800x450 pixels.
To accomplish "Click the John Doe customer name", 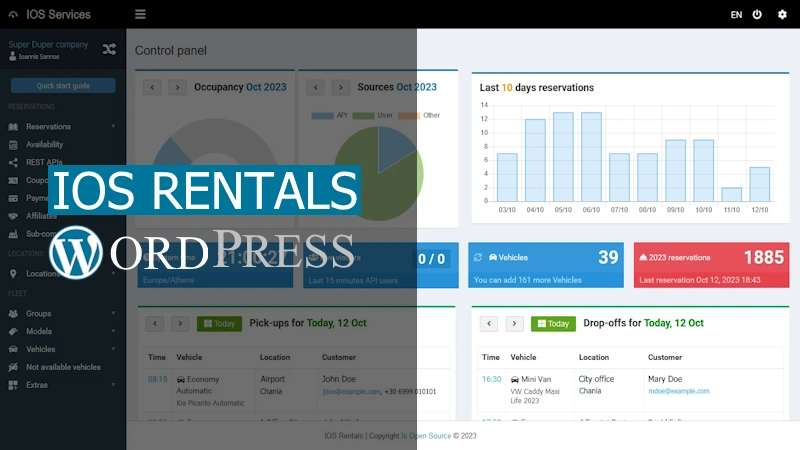I will [x=339, y=379].
